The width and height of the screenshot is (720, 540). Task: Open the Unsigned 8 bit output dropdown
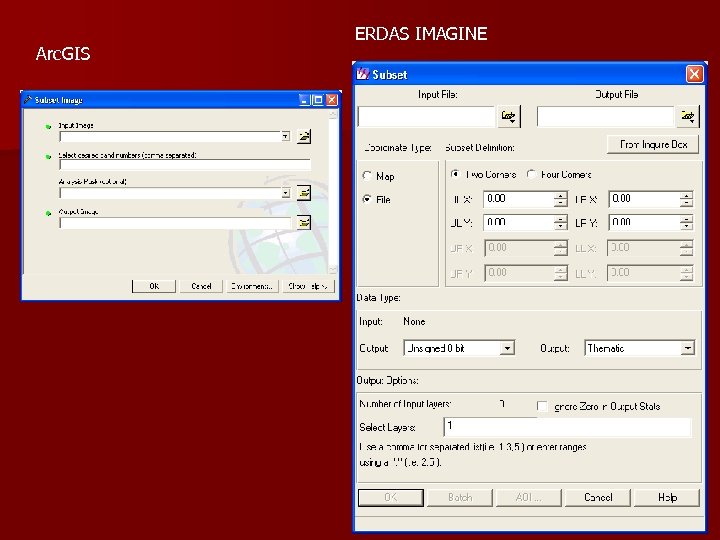point(507,349)
